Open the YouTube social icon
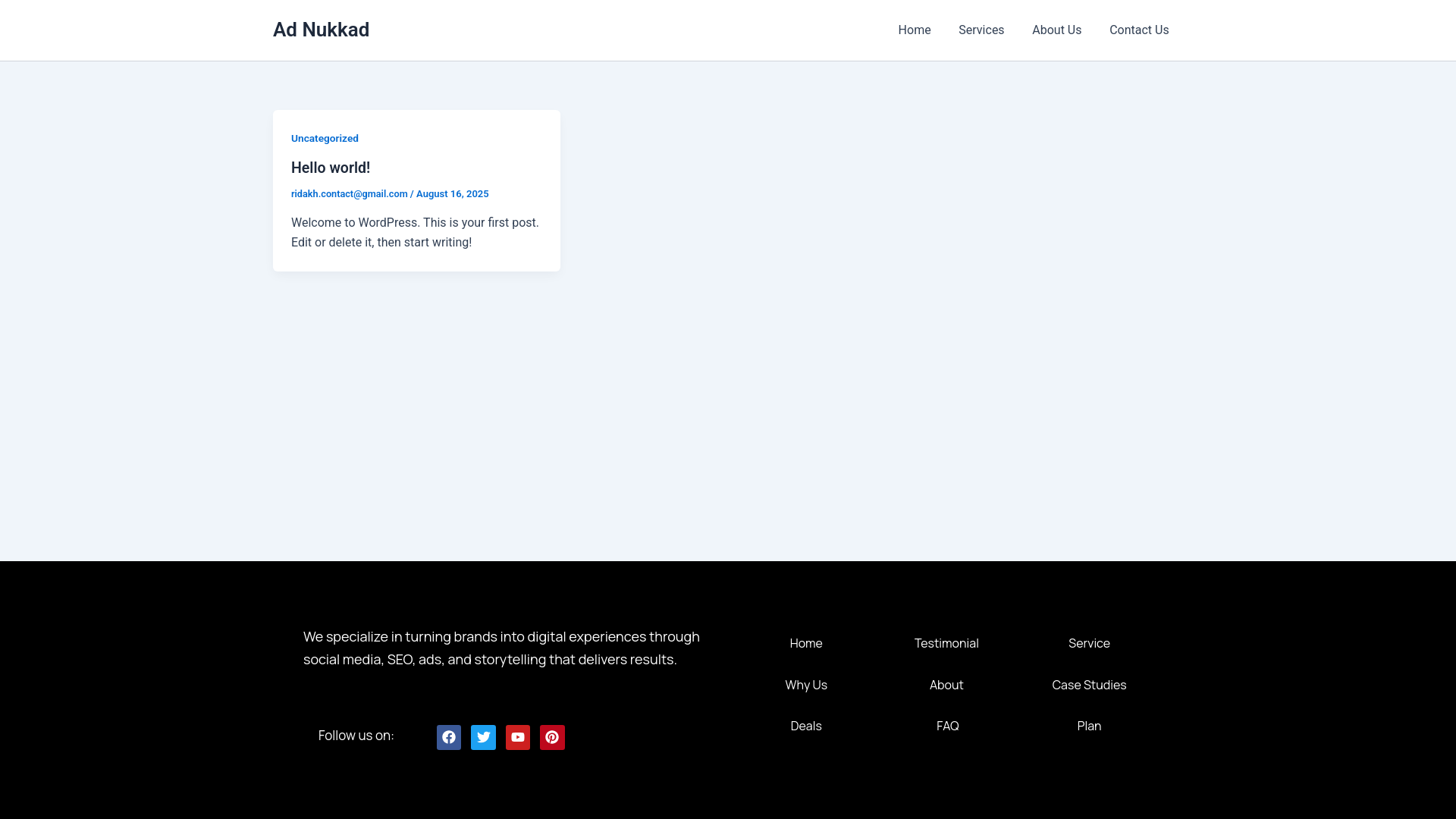The width and height of the screenshot is (1456, 819). (x=518, y=737)
